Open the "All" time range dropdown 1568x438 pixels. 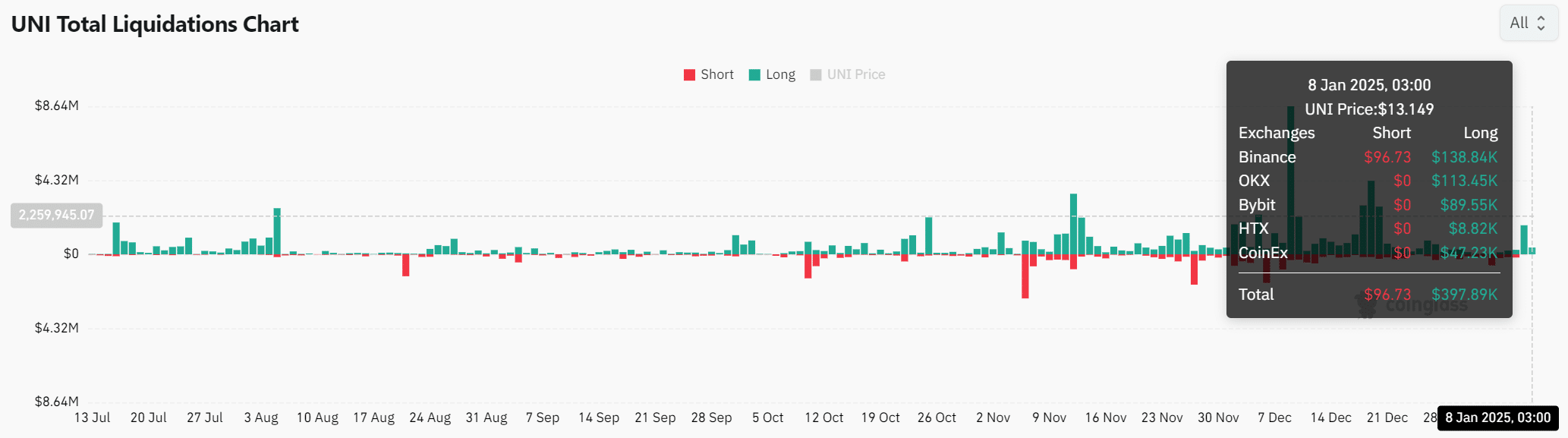(1528, 23)
